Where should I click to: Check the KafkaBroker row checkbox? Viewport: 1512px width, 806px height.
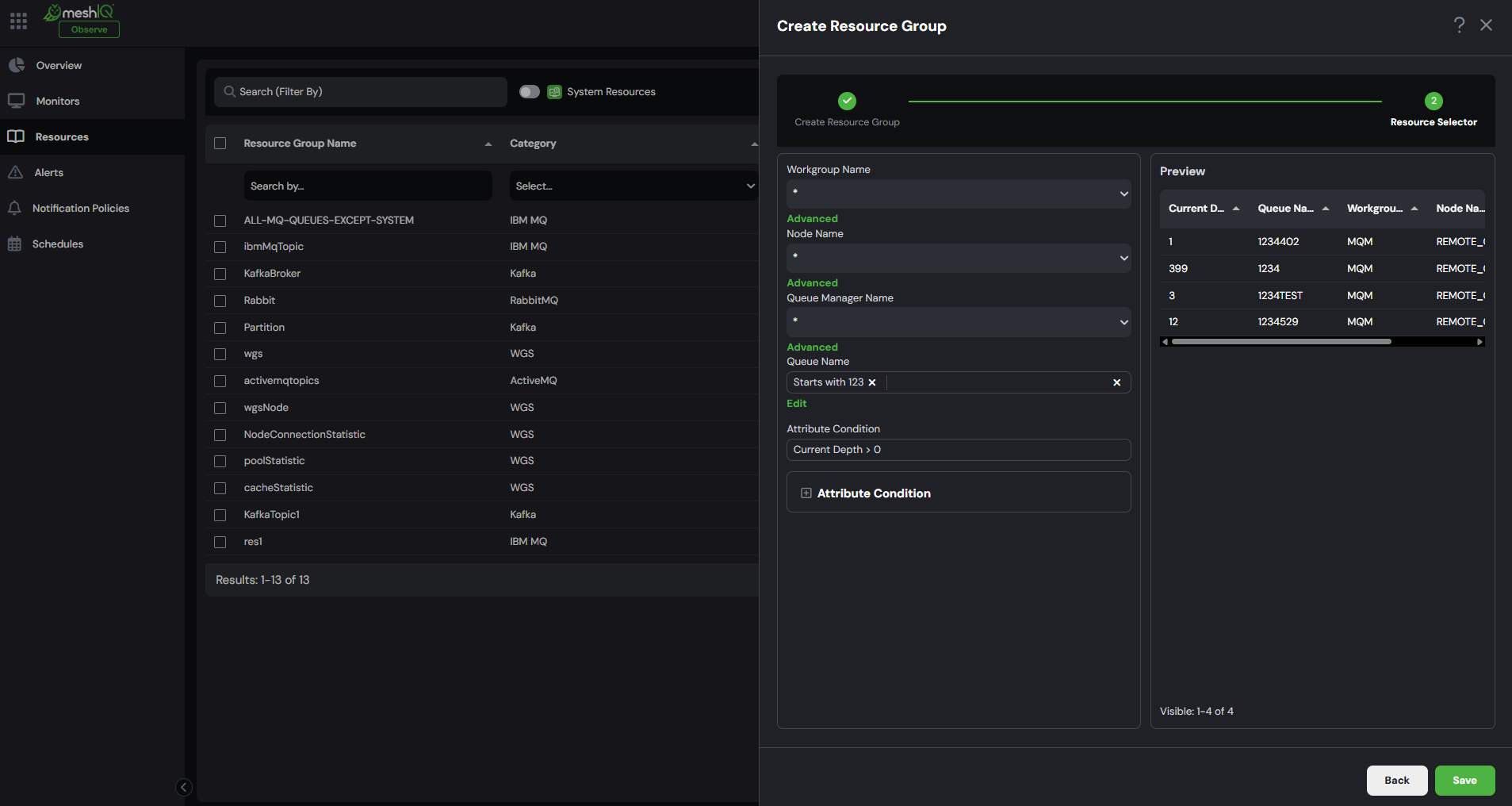pyautogui.click(x=220, y=274)
